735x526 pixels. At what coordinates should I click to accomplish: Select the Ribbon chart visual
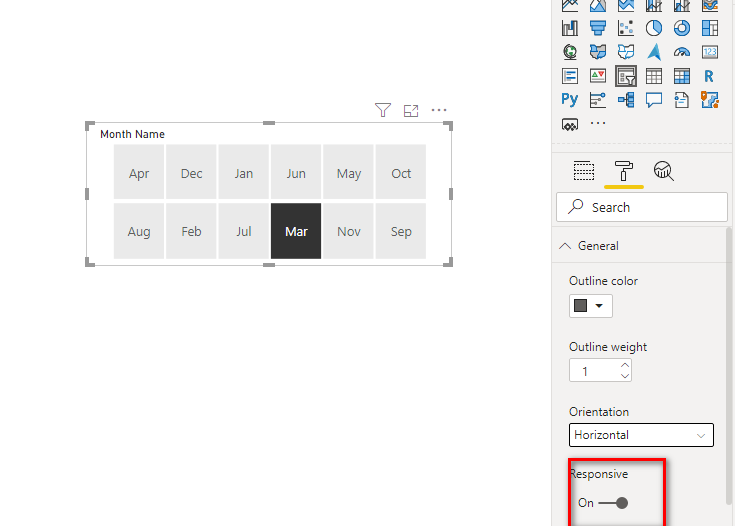pyautogui.click(x=710, y=5)
